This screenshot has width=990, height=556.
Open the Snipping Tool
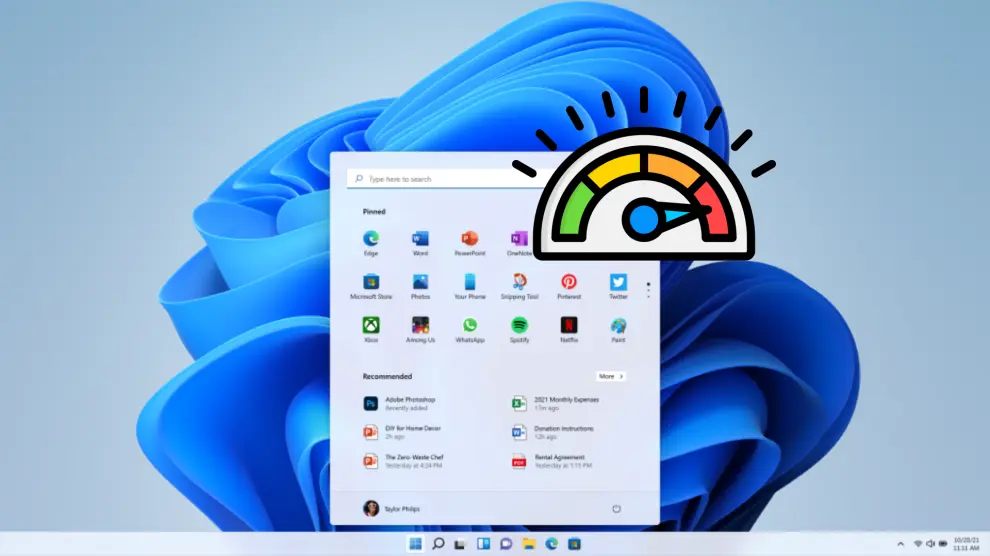(519, 283)
